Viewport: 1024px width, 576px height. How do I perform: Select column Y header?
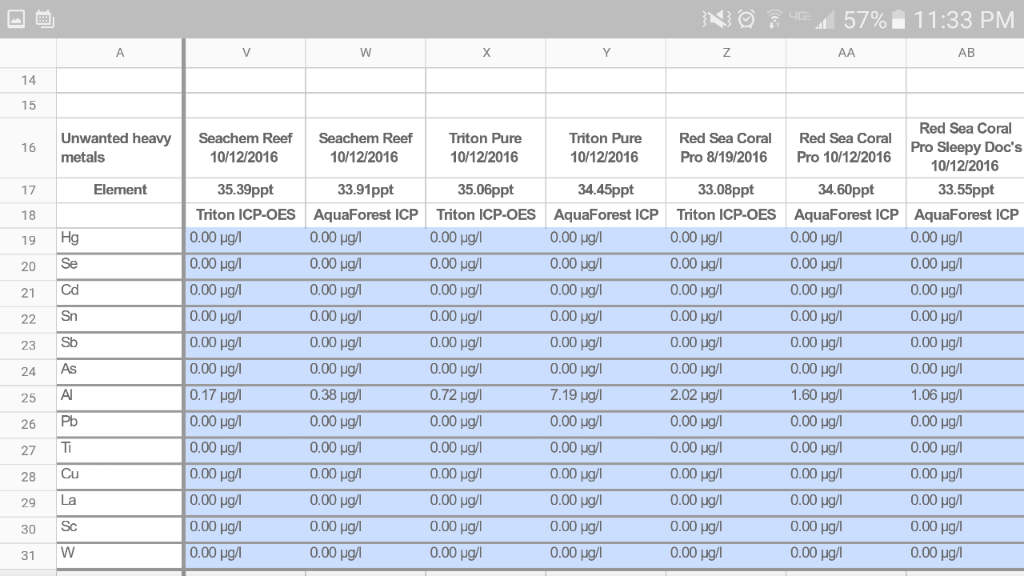coord(606,53)
